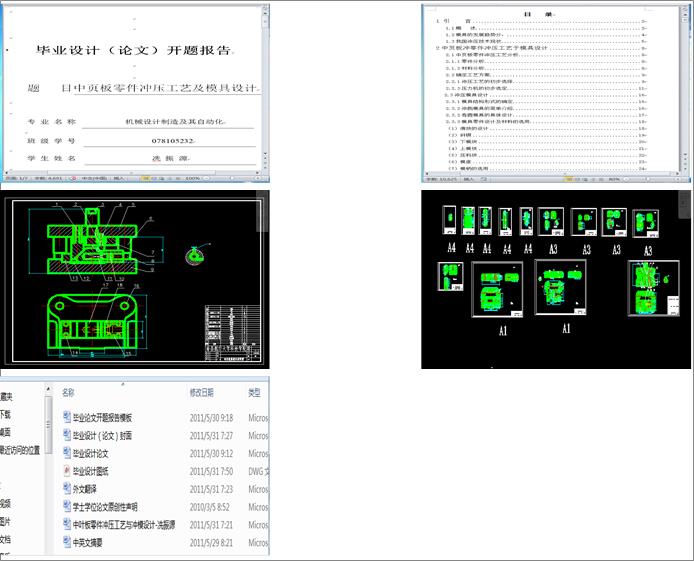Click the Explorer navigation pane scrollbar
The height and width of the screenshot is (561, 694).
(48, 425)
